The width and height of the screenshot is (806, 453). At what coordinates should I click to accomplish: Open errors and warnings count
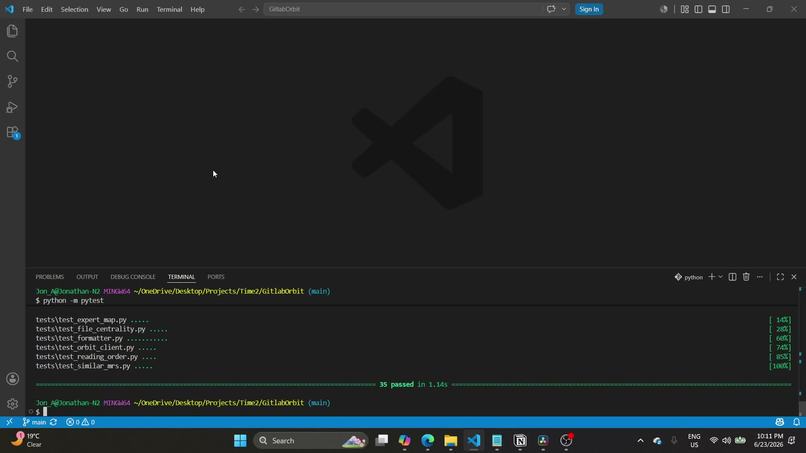point(80,422)
